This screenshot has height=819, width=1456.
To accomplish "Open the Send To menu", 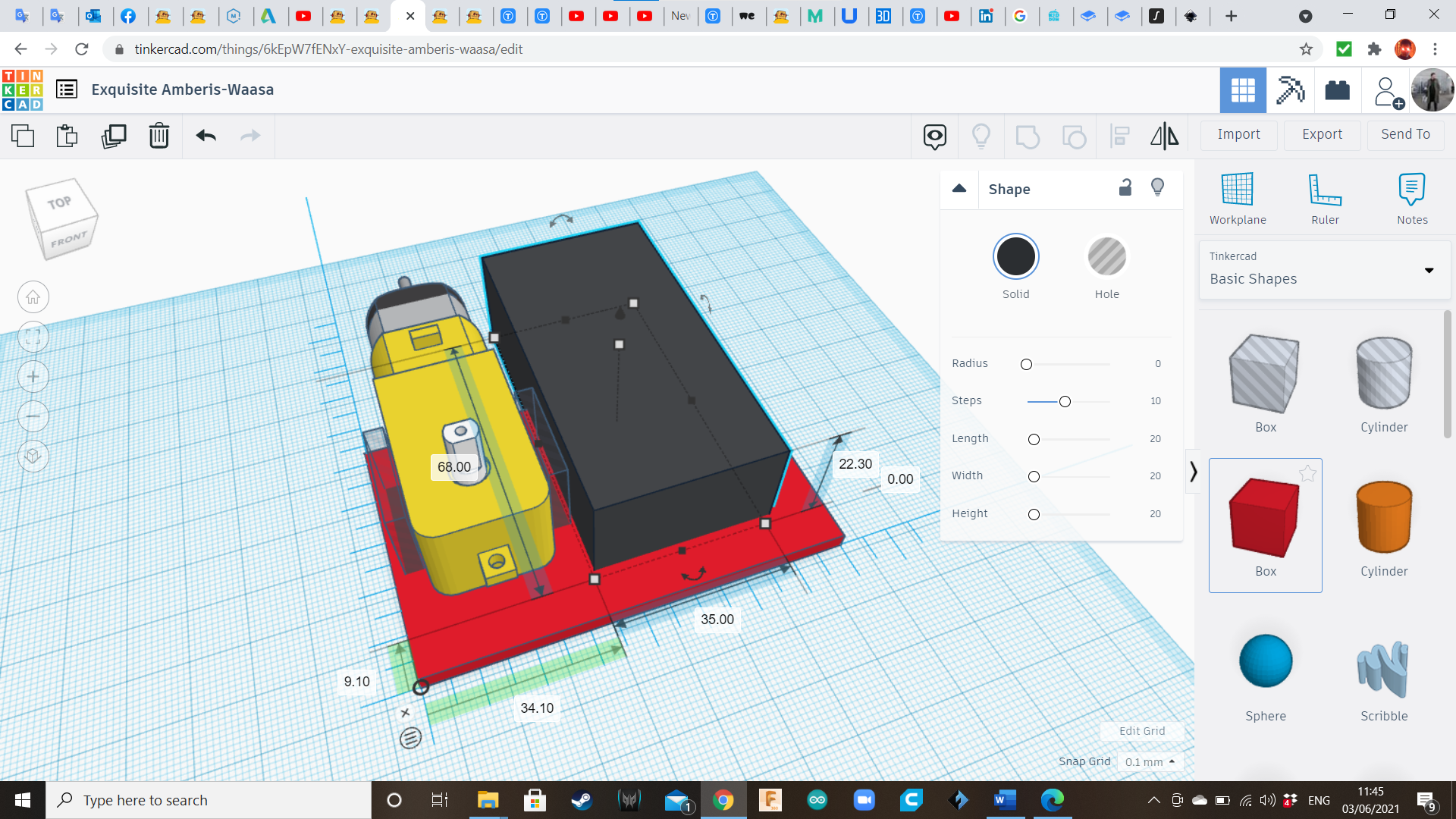I will click(x=1404, y=134).
